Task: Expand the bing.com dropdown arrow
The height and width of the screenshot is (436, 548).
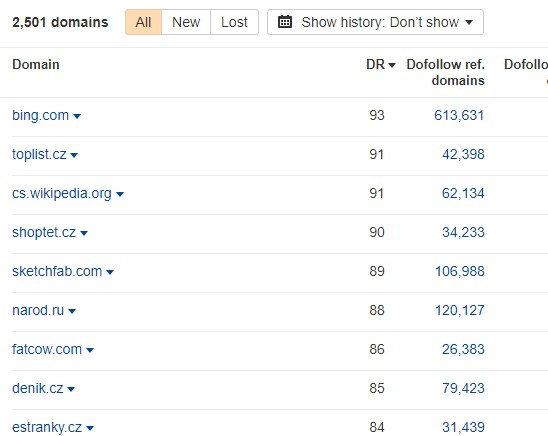Action: click(77, 116)
